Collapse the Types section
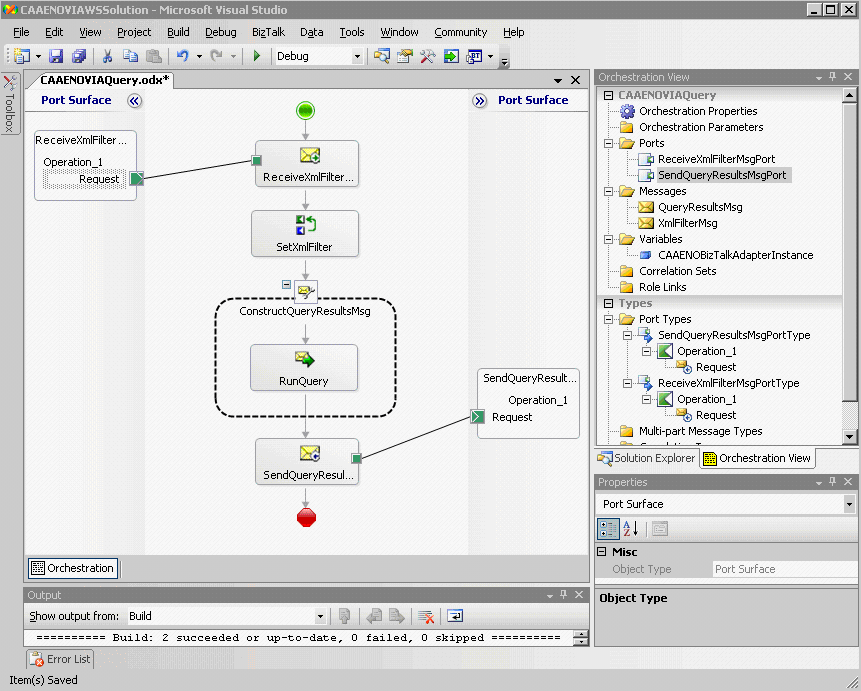861x691 pixels. click(608, 303)
